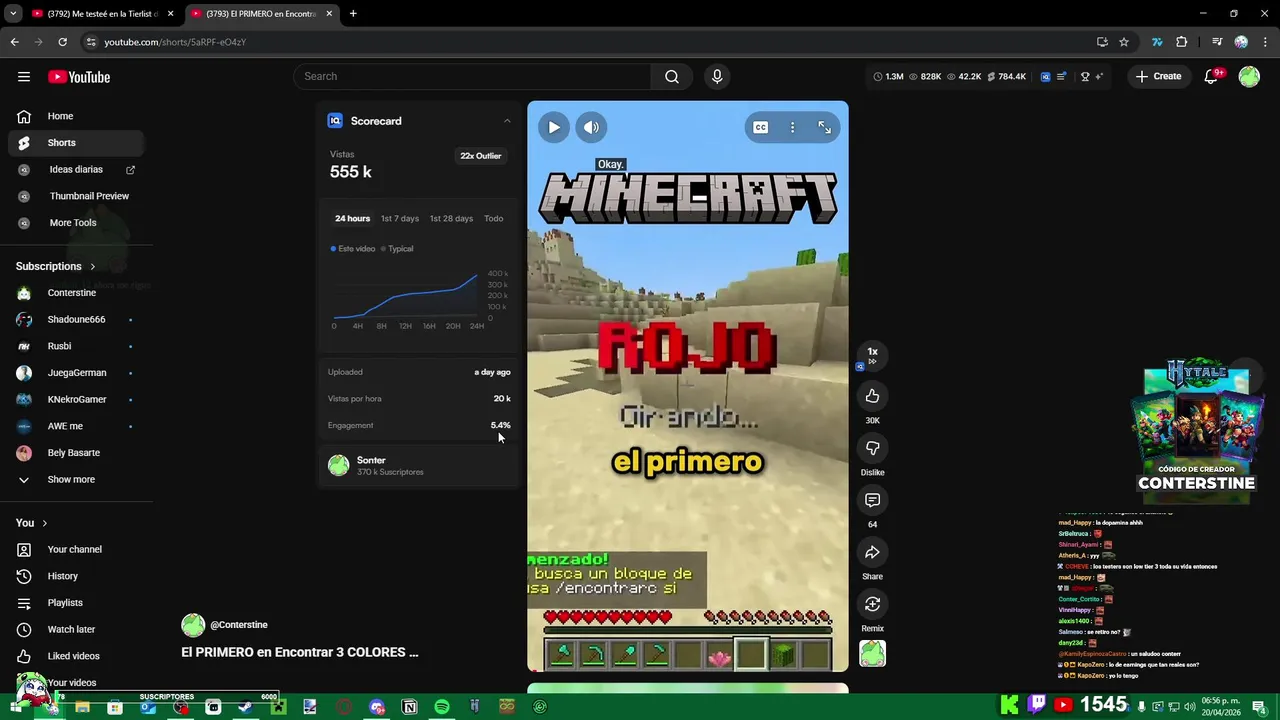This screenshot has width=1280, height=720.
Task: Open the comments with 64 count
Action: [872, 500]
